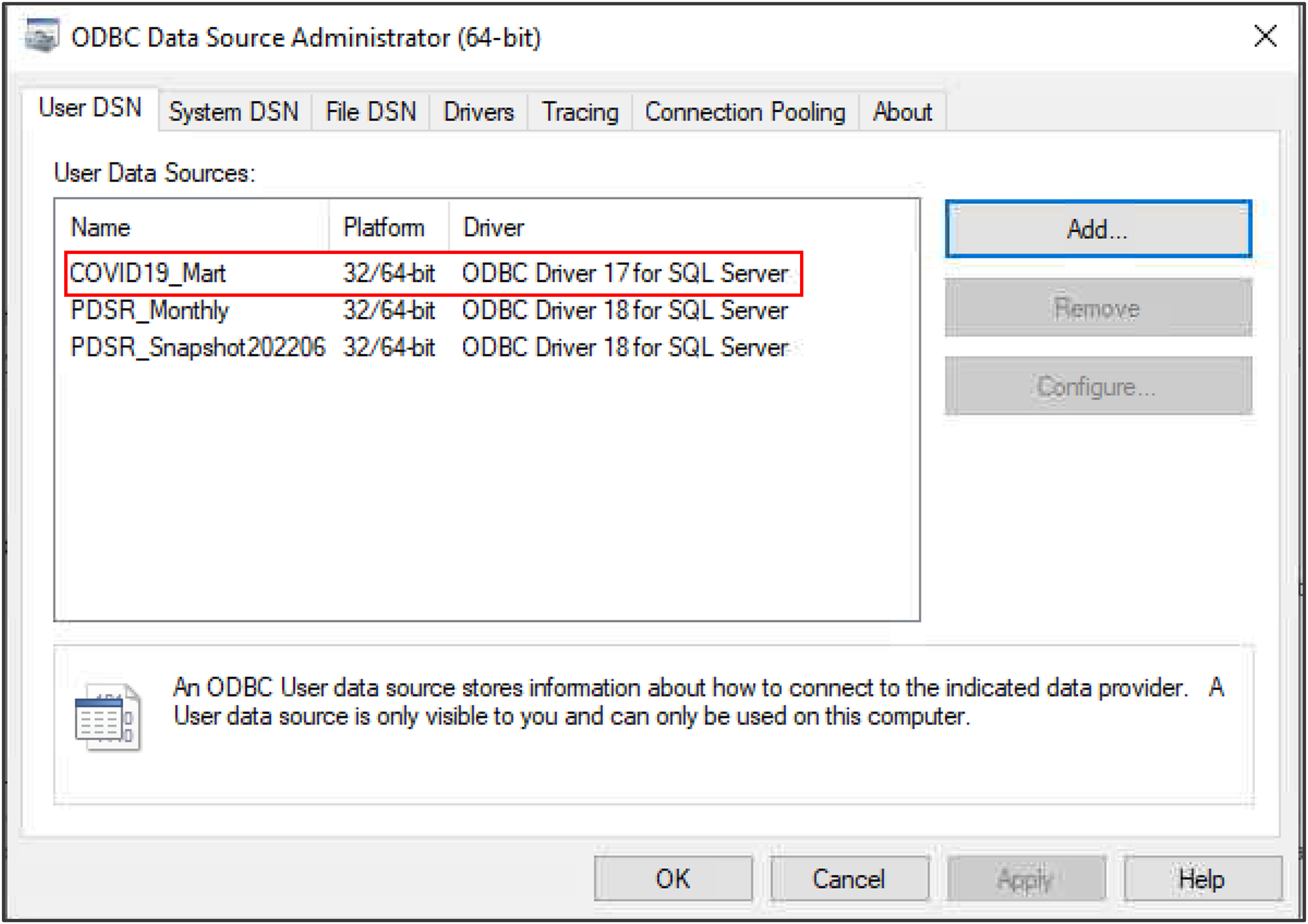Viewport: 1308px width, 924px height.
Task: Select the PDSR_Monthly data source
Action: click(x=150, y=311)
